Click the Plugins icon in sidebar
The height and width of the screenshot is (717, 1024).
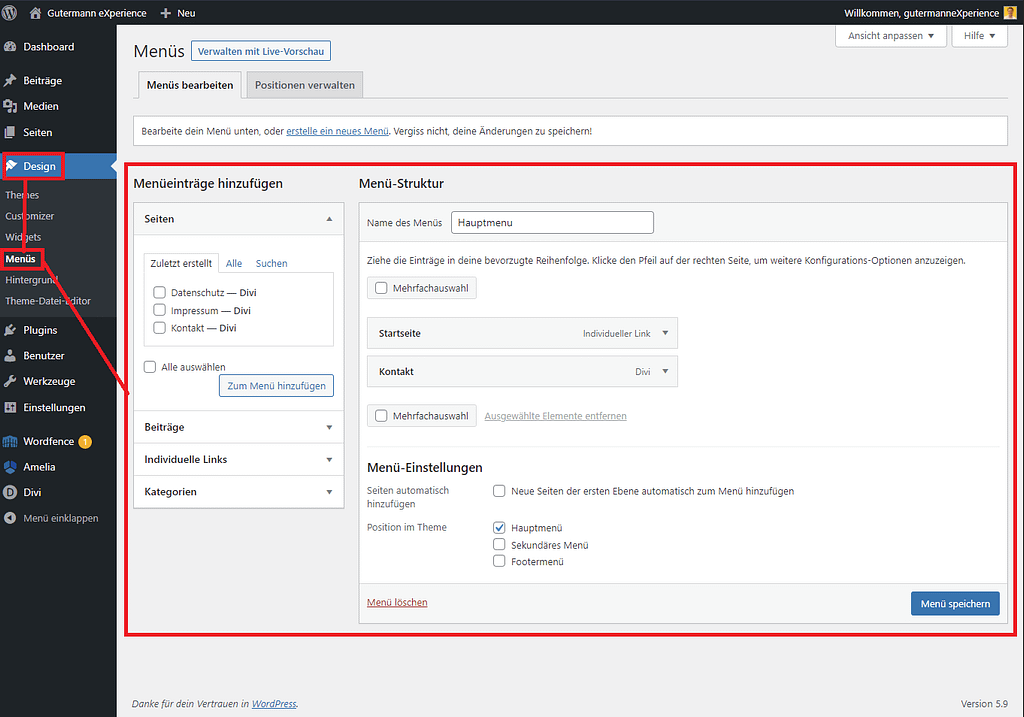click(11, 330)
